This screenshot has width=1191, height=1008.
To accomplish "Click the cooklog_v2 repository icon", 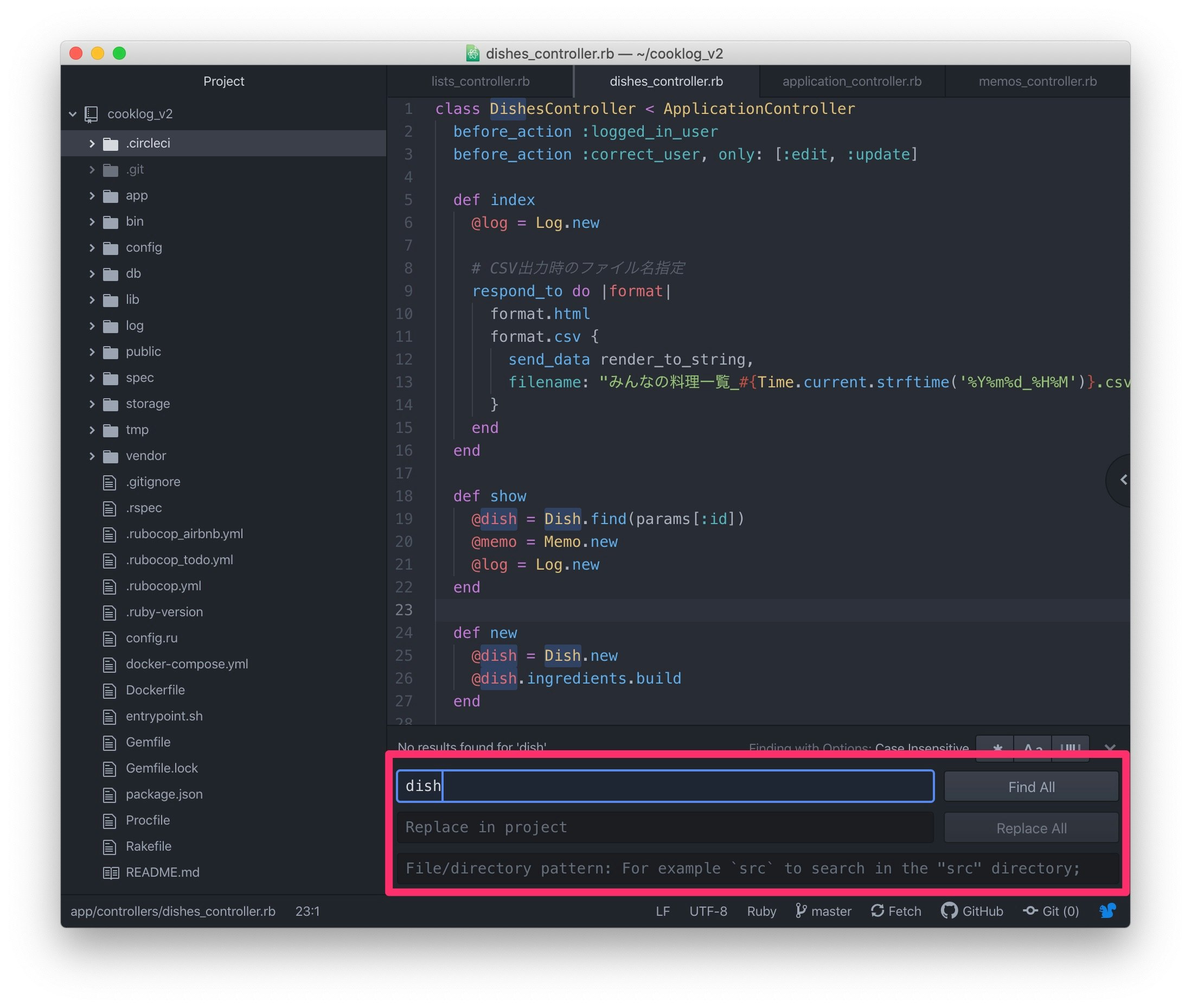I will coord(92,114).
